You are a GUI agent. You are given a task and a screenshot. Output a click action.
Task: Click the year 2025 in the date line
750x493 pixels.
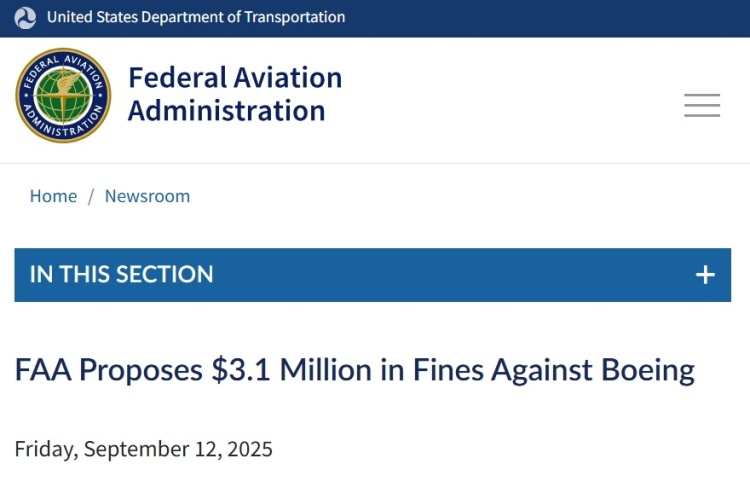[250, 449]
